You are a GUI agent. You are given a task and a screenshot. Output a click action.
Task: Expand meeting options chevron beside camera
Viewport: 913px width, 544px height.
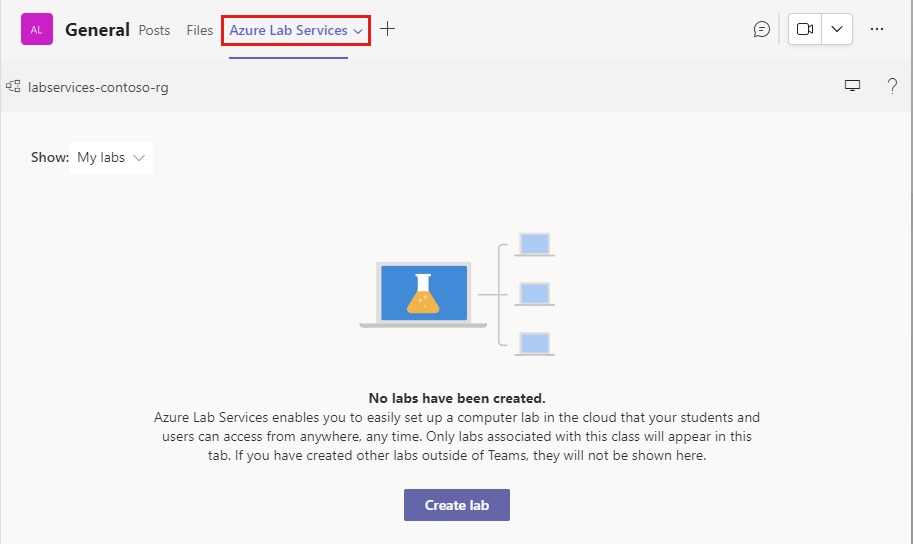(x=837, y=29)
